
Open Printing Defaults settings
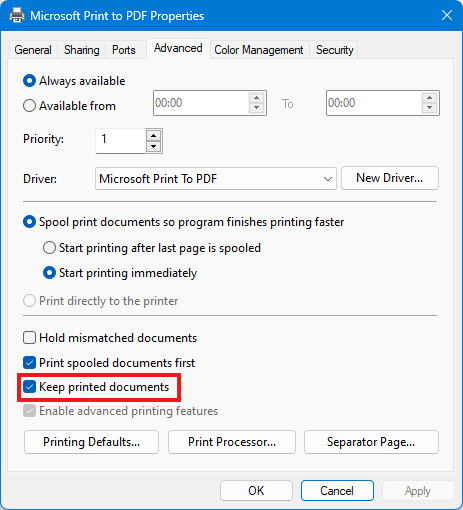91,442
